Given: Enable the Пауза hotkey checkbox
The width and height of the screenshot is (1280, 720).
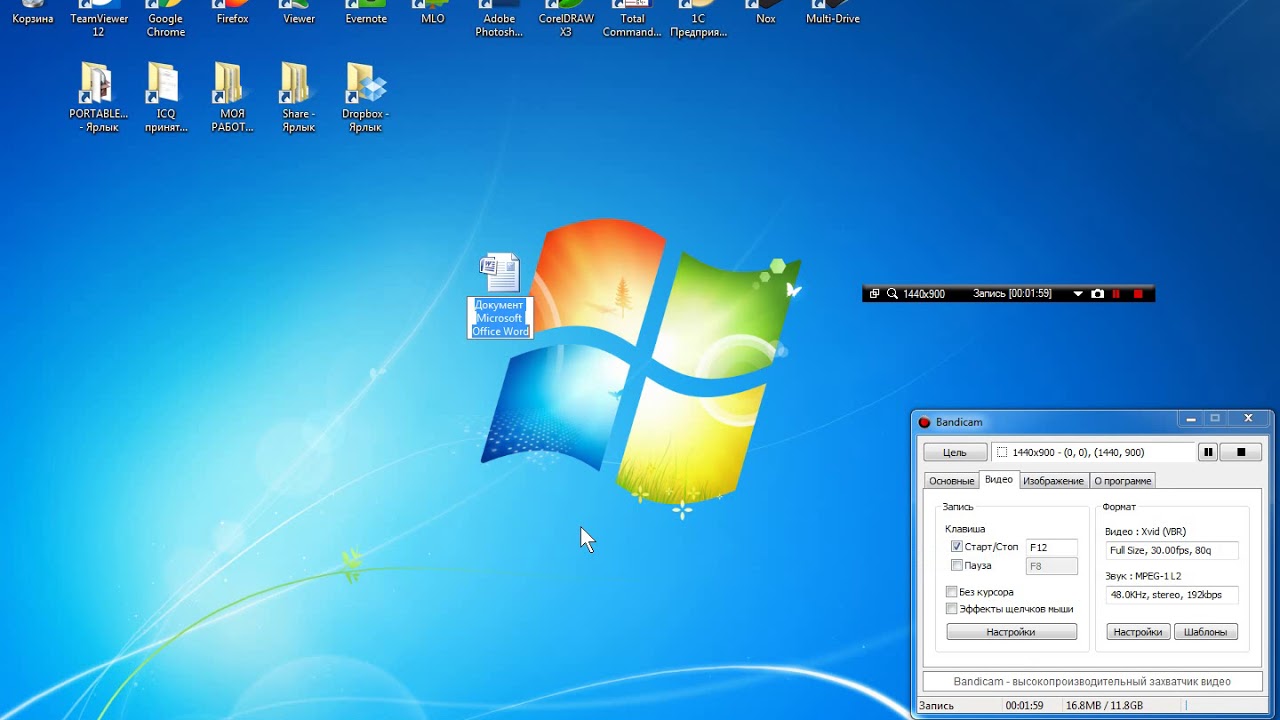Looking at the screenshot, I should pos(957,565).
